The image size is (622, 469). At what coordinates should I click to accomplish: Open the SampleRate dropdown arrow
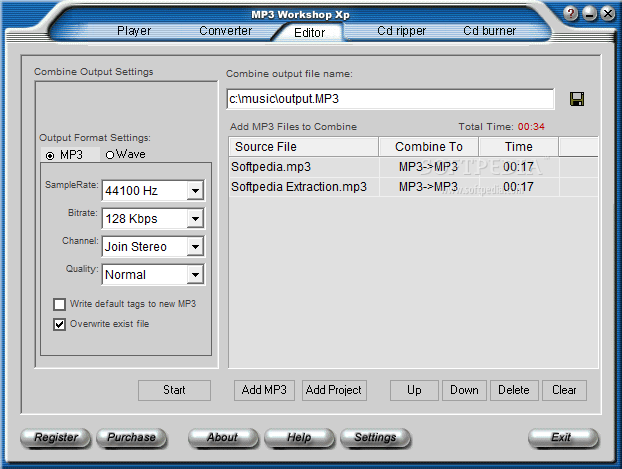(x=195, y=191)
